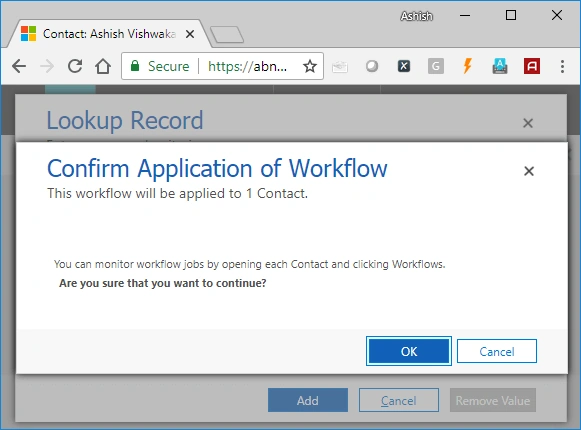Open a new browser tab
581x430 pixels.
pos(227,34)
